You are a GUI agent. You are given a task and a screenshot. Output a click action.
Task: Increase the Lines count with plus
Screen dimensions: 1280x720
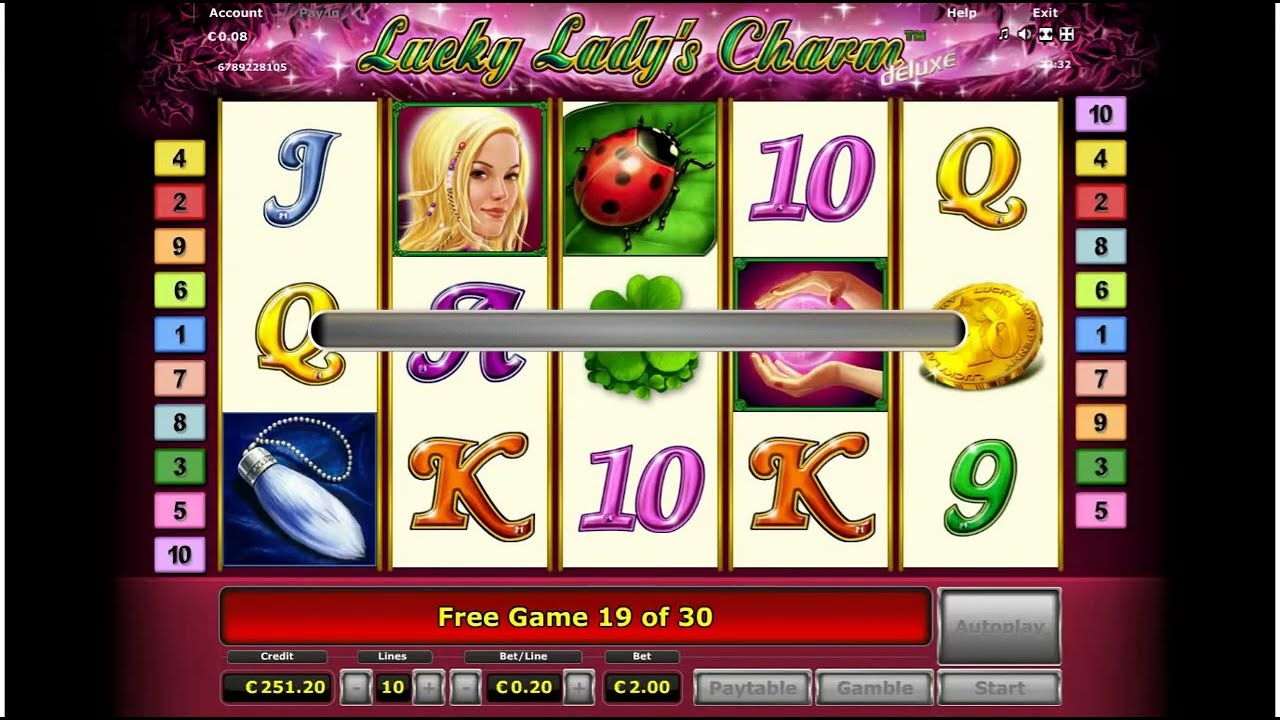[x=427, y=688]
